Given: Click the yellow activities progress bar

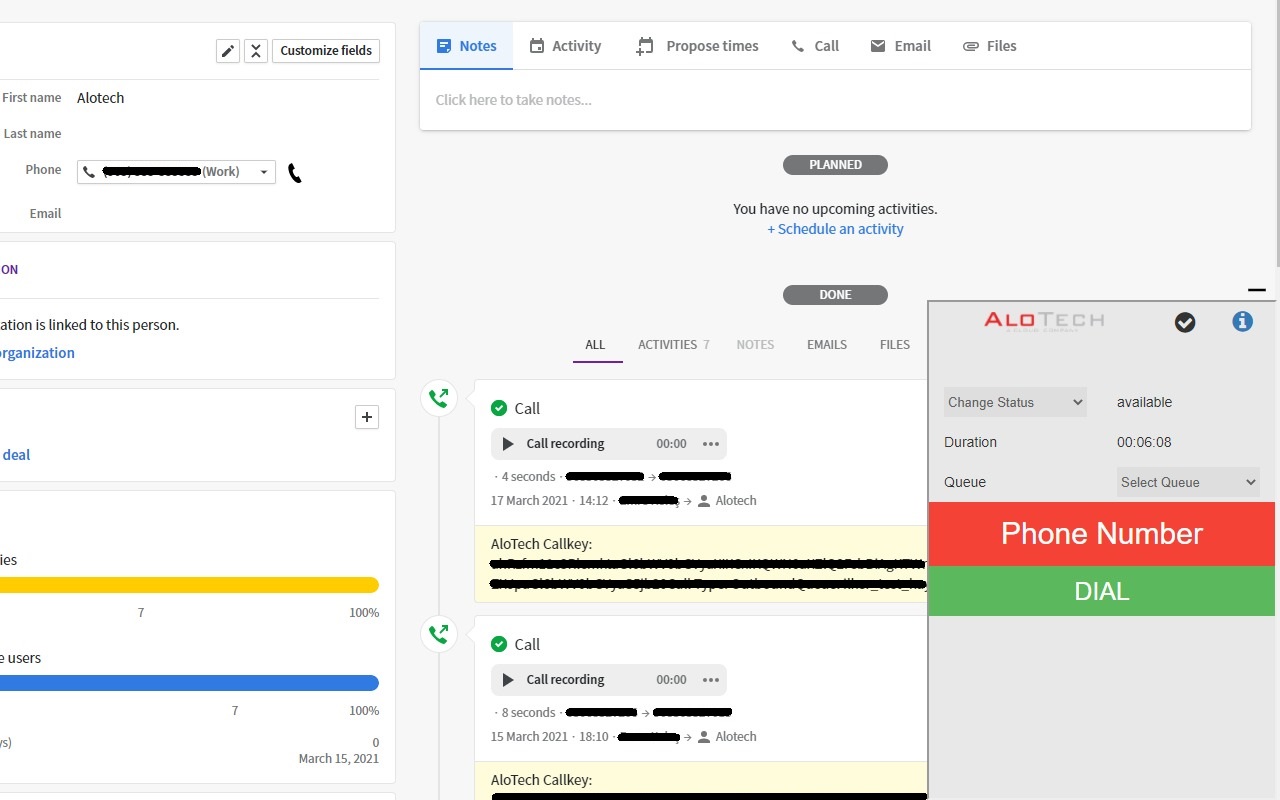Looking at the screenshot, I should pyautogui.click(x=189, y=585).
